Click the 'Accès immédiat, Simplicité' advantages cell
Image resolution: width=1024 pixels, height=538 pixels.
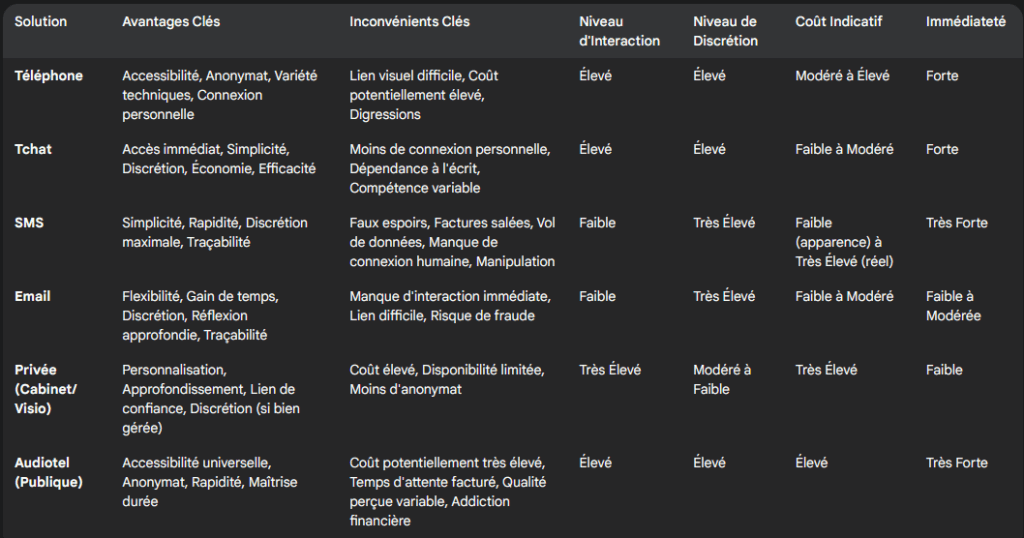(x=219, y=159)
